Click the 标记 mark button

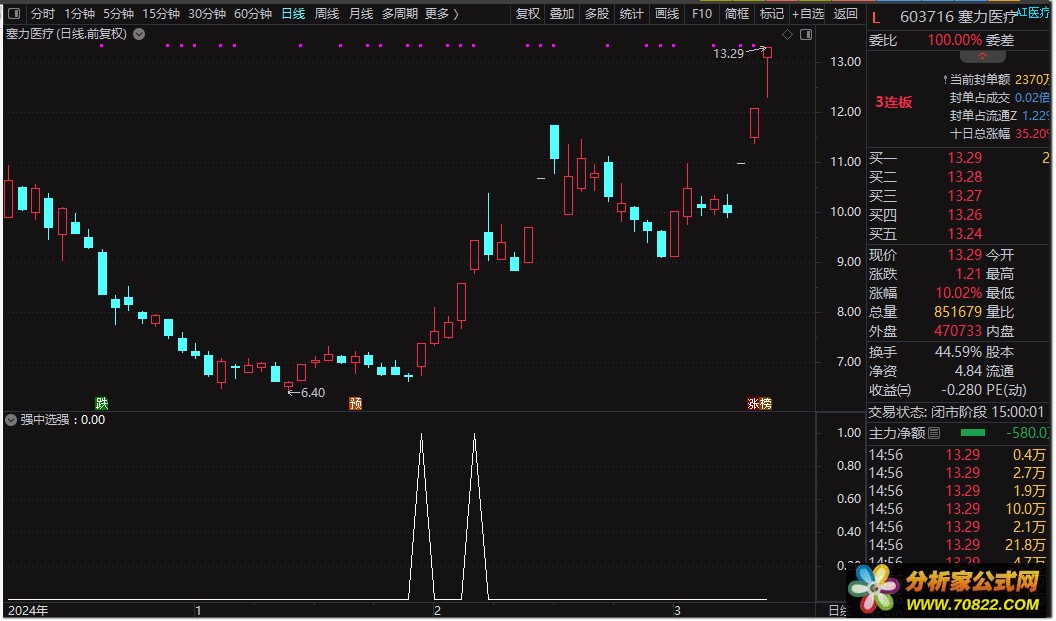tap(772, 13)
